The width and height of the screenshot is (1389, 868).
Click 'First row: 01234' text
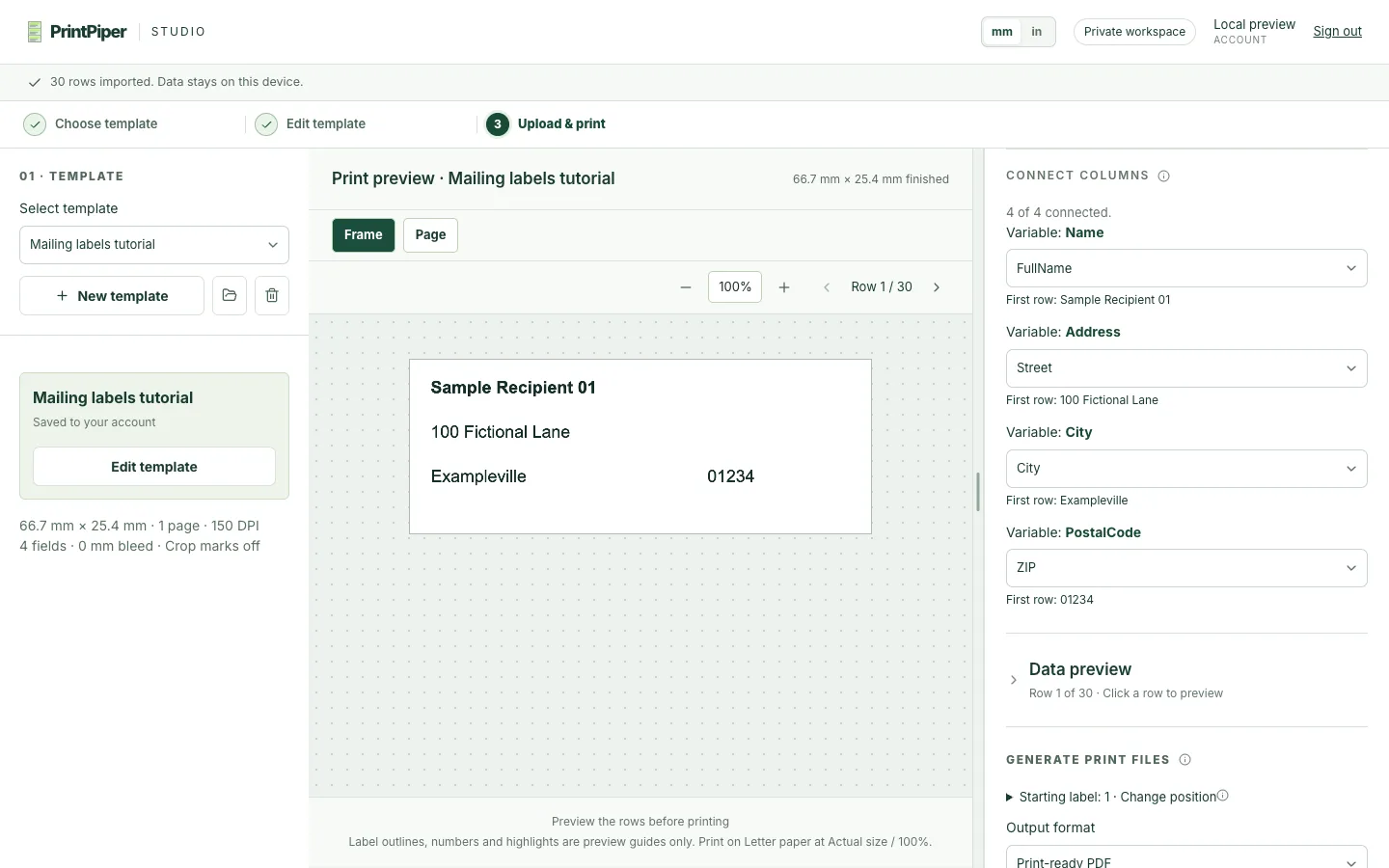[1049, 600]
